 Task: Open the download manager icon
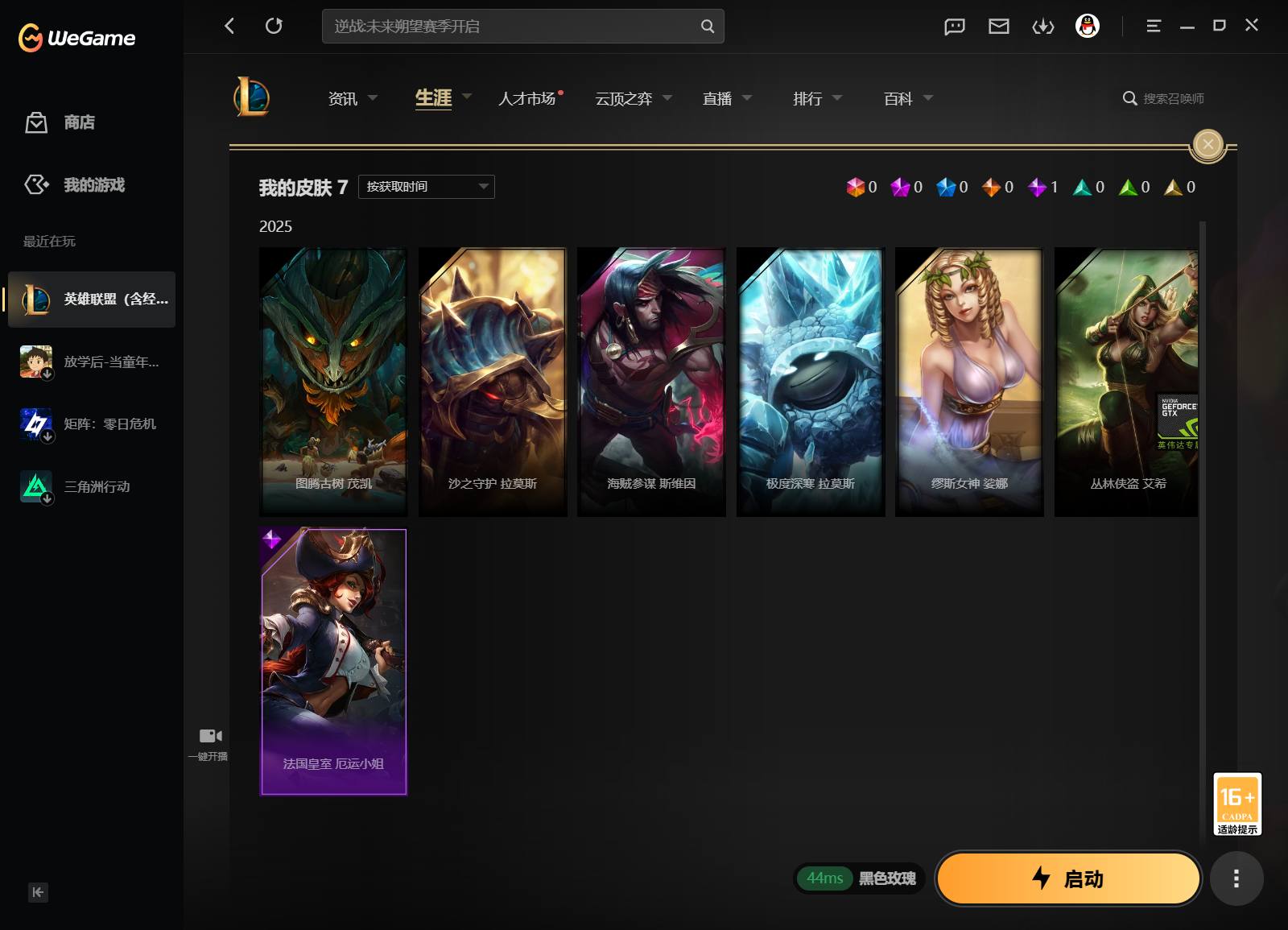[1043, 27]
